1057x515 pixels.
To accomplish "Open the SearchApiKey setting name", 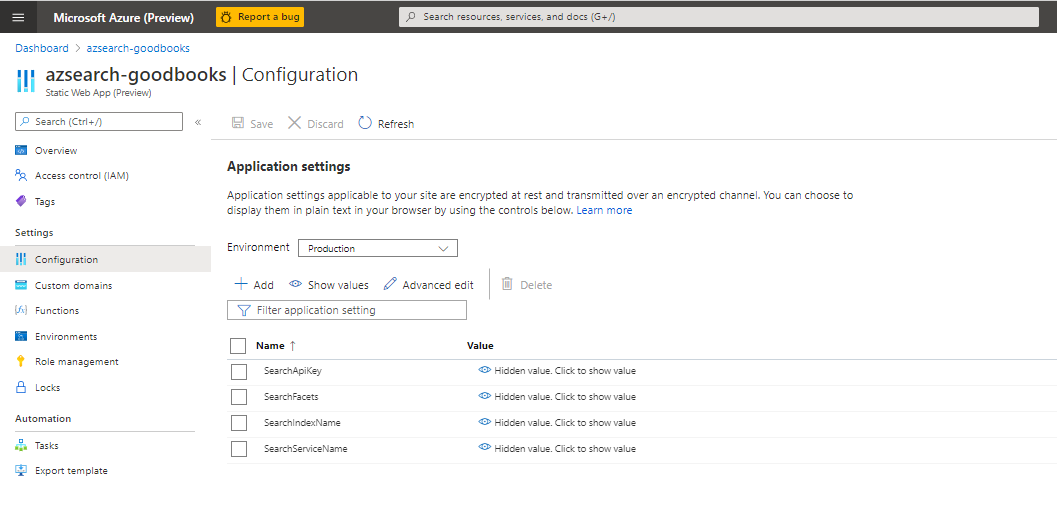I will tap(291, 371).
